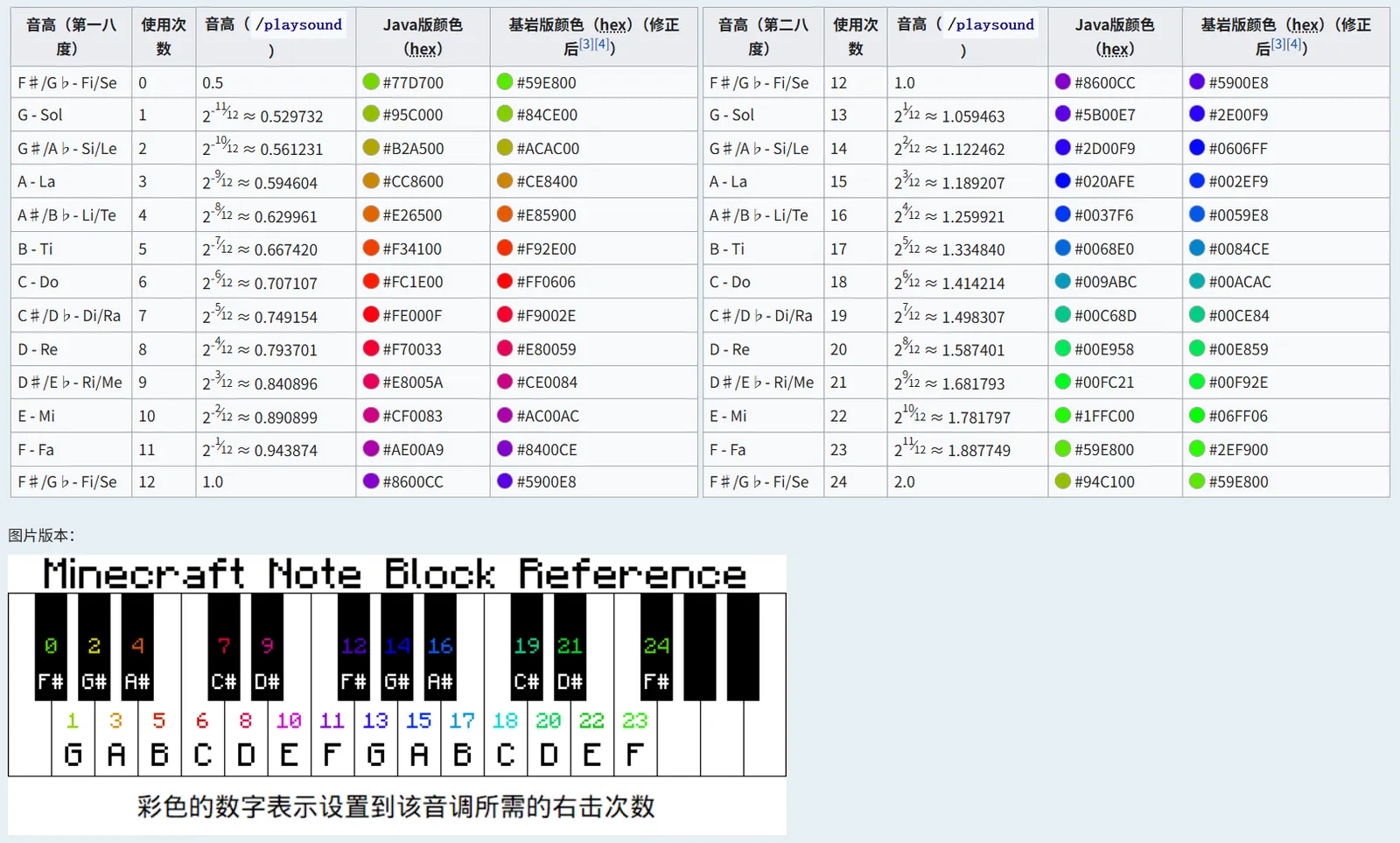Select the color dot beside #FF0606
This screenshot has width=1400, height=843.
[505, 282]
